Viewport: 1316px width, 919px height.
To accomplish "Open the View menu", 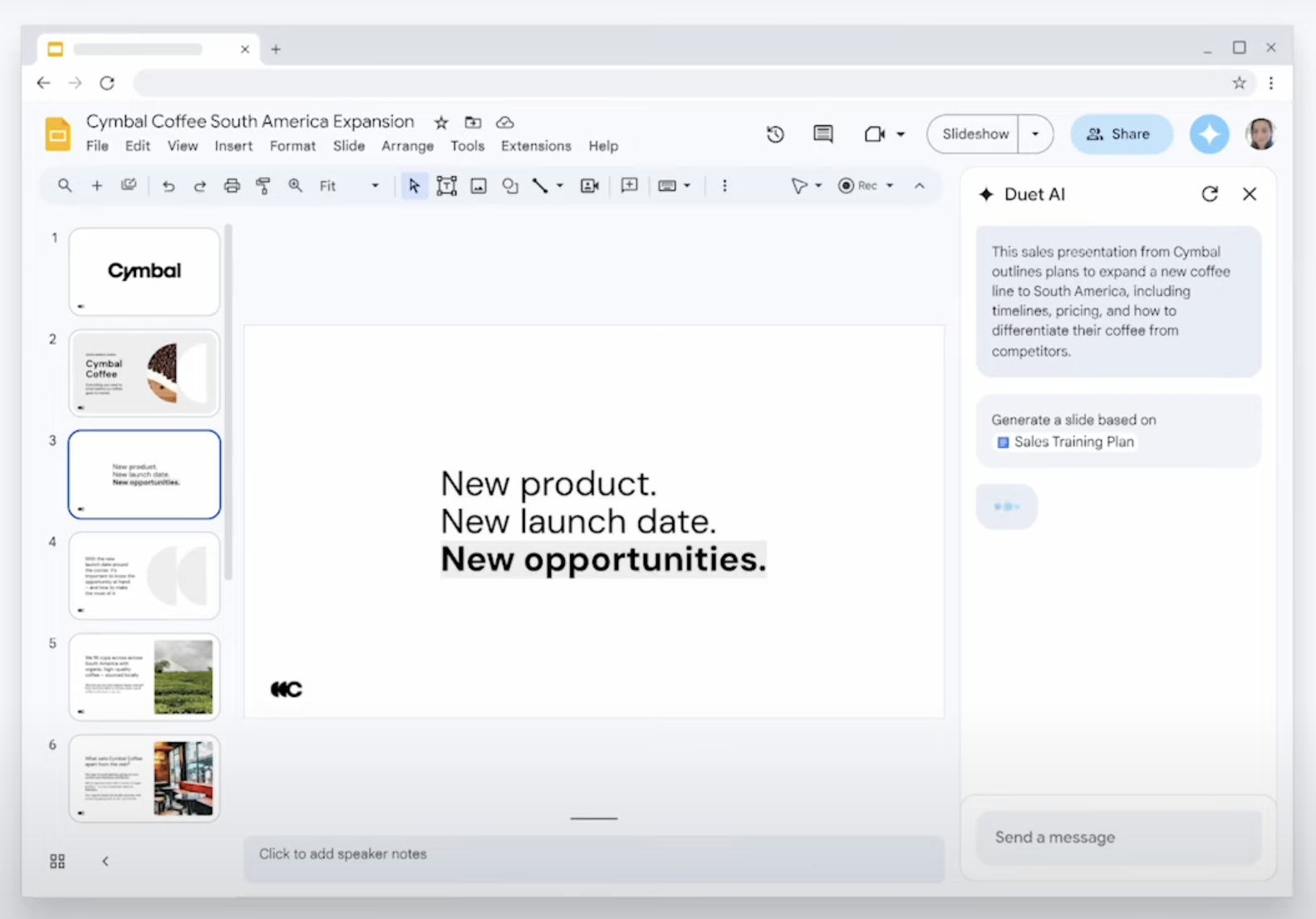I will click(183, 146).
